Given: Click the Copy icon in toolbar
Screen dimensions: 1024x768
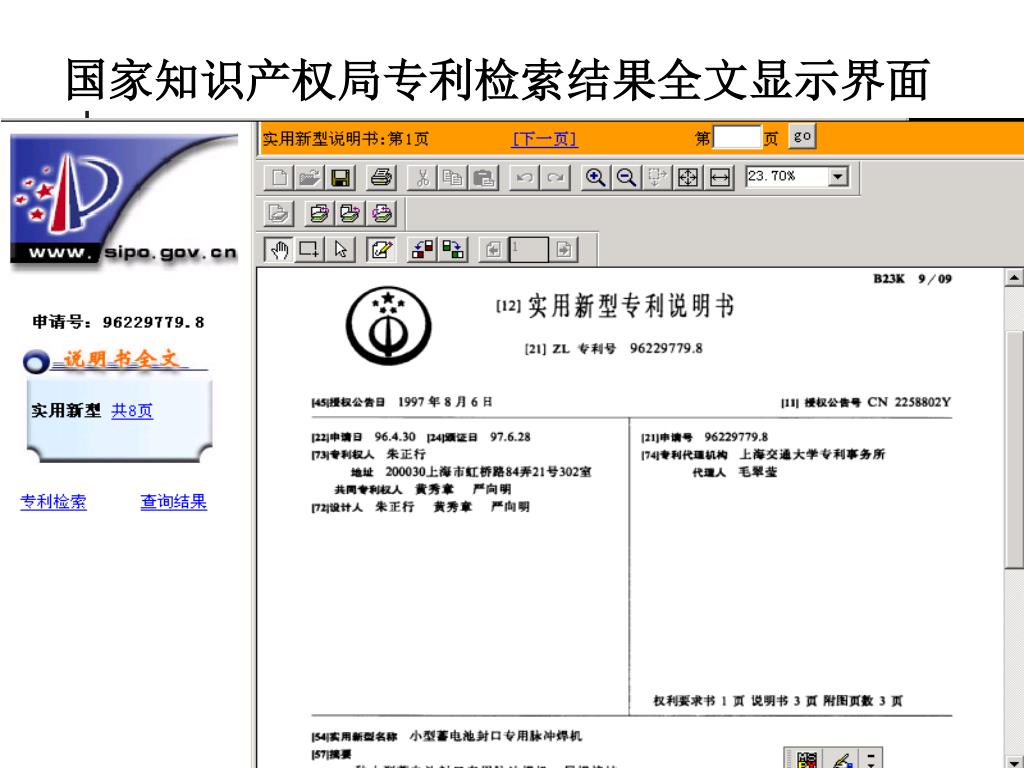Looking at the screenshot, I should tap(453, 178).
